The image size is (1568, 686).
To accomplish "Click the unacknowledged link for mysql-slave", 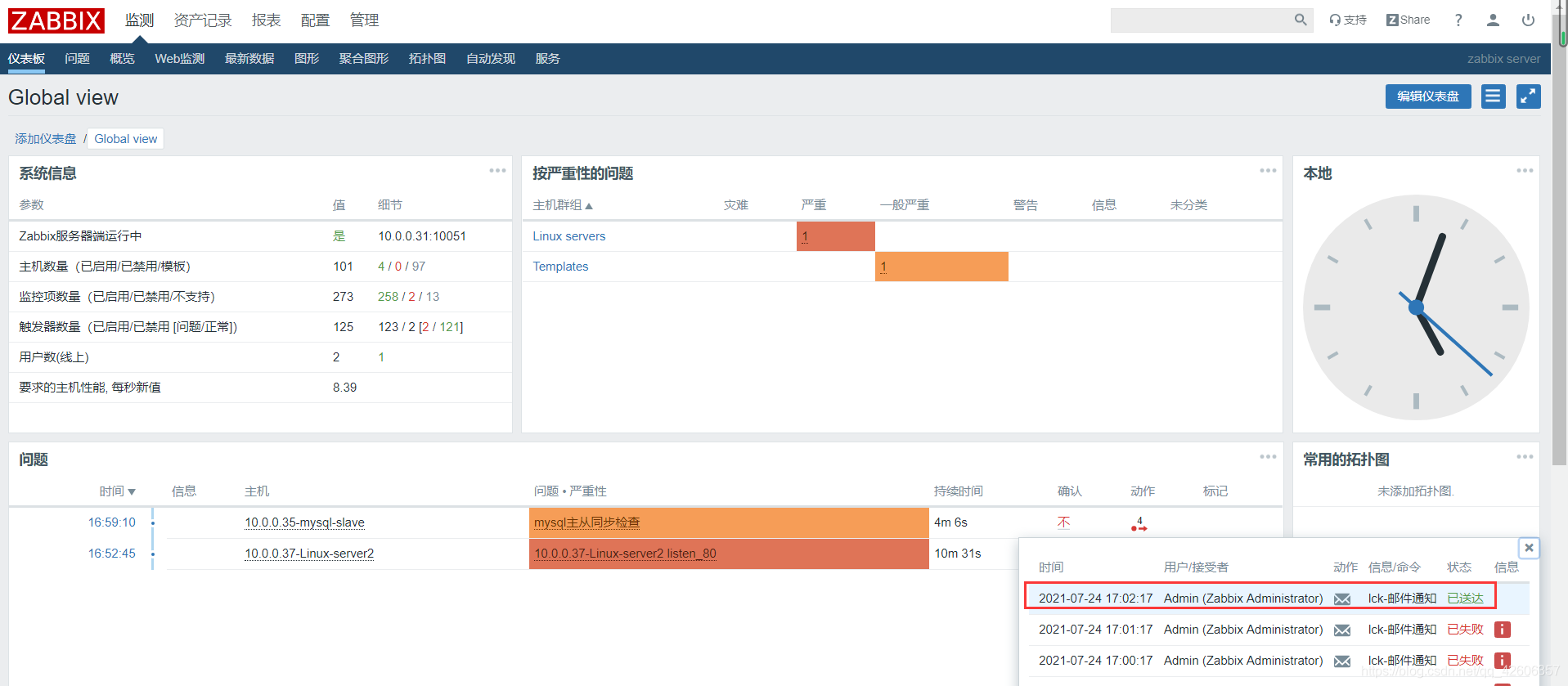I will 1063,522.
